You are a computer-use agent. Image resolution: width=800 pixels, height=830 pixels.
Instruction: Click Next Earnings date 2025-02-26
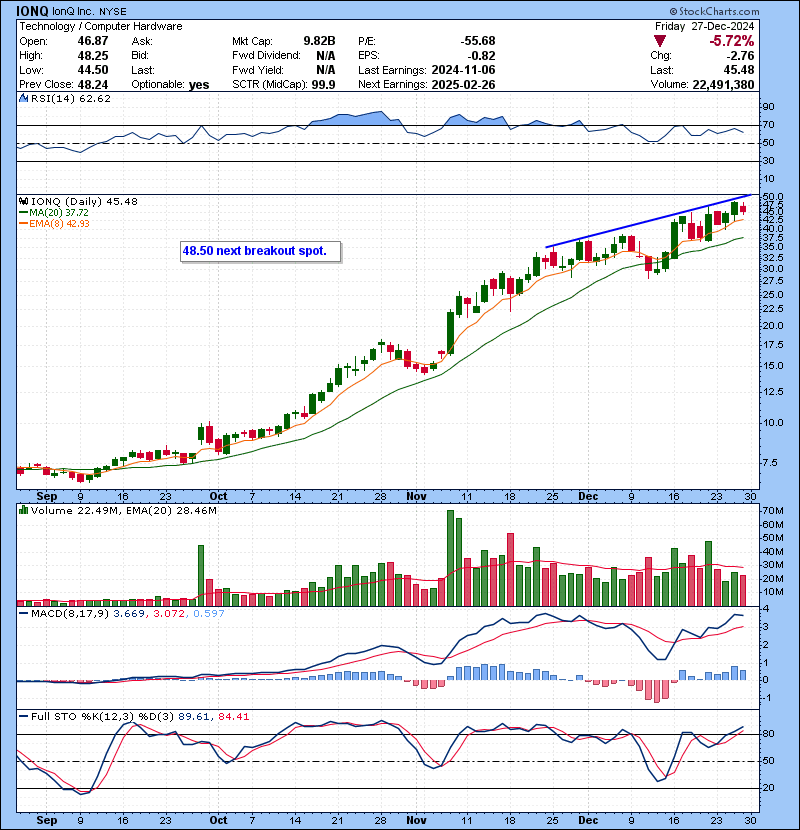point(463,85)
